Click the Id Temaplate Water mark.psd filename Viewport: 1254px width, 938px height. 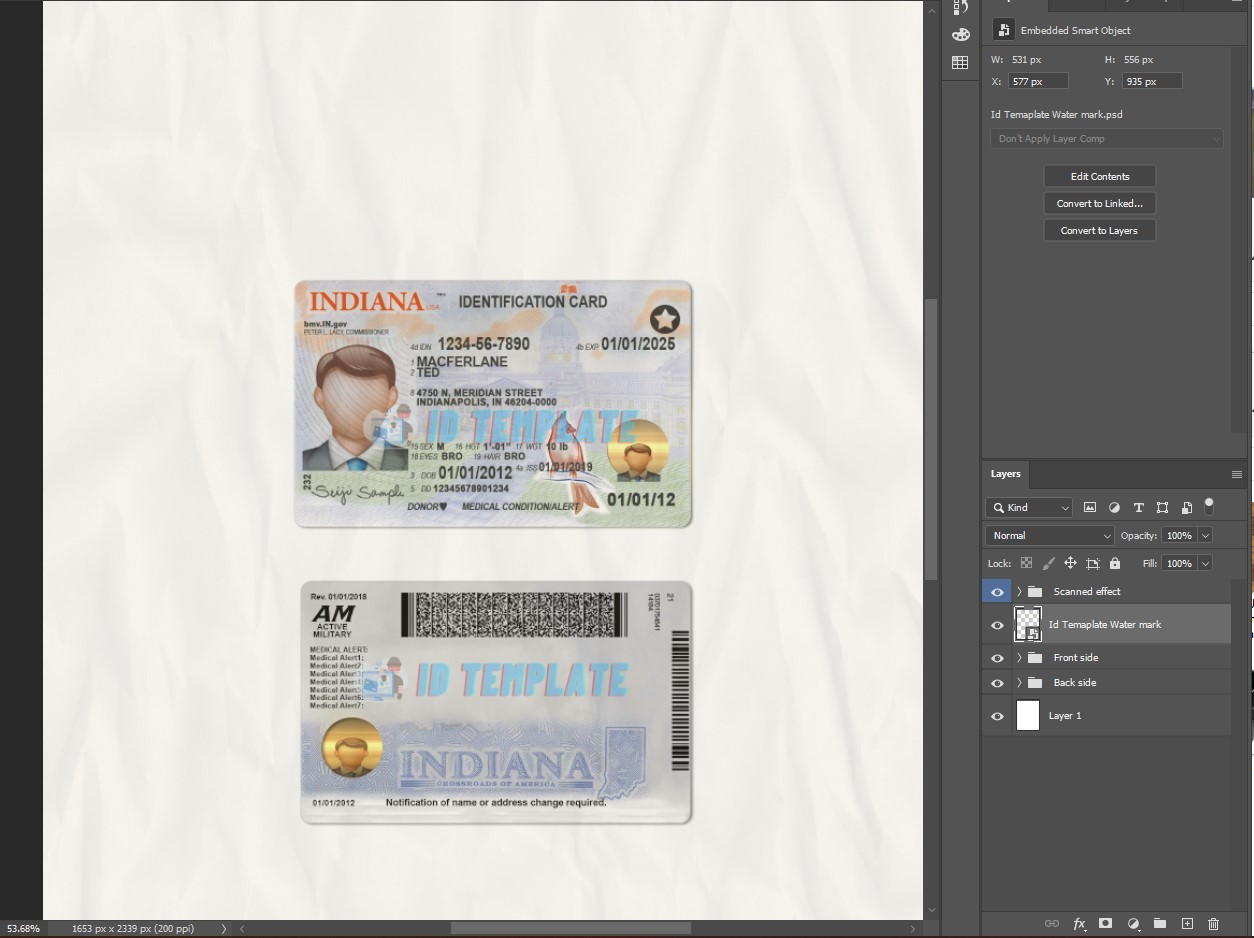pyautogui.click(x=1056, y=115)
